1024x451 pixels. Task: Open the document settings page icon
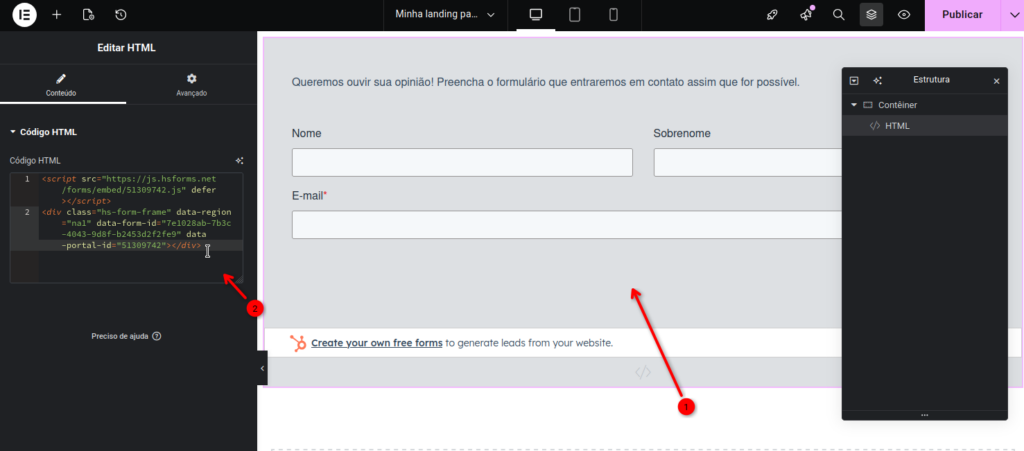88,15
